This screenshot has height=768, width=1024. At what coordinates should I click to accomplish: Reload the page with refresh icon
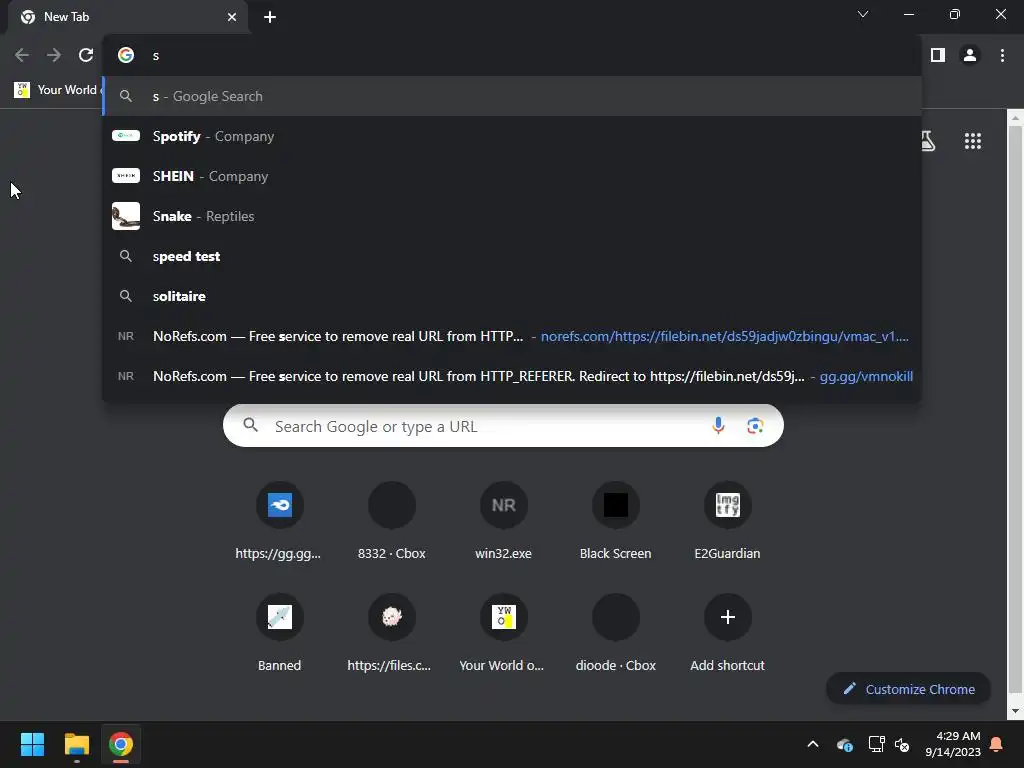click(x=86, y=56)
